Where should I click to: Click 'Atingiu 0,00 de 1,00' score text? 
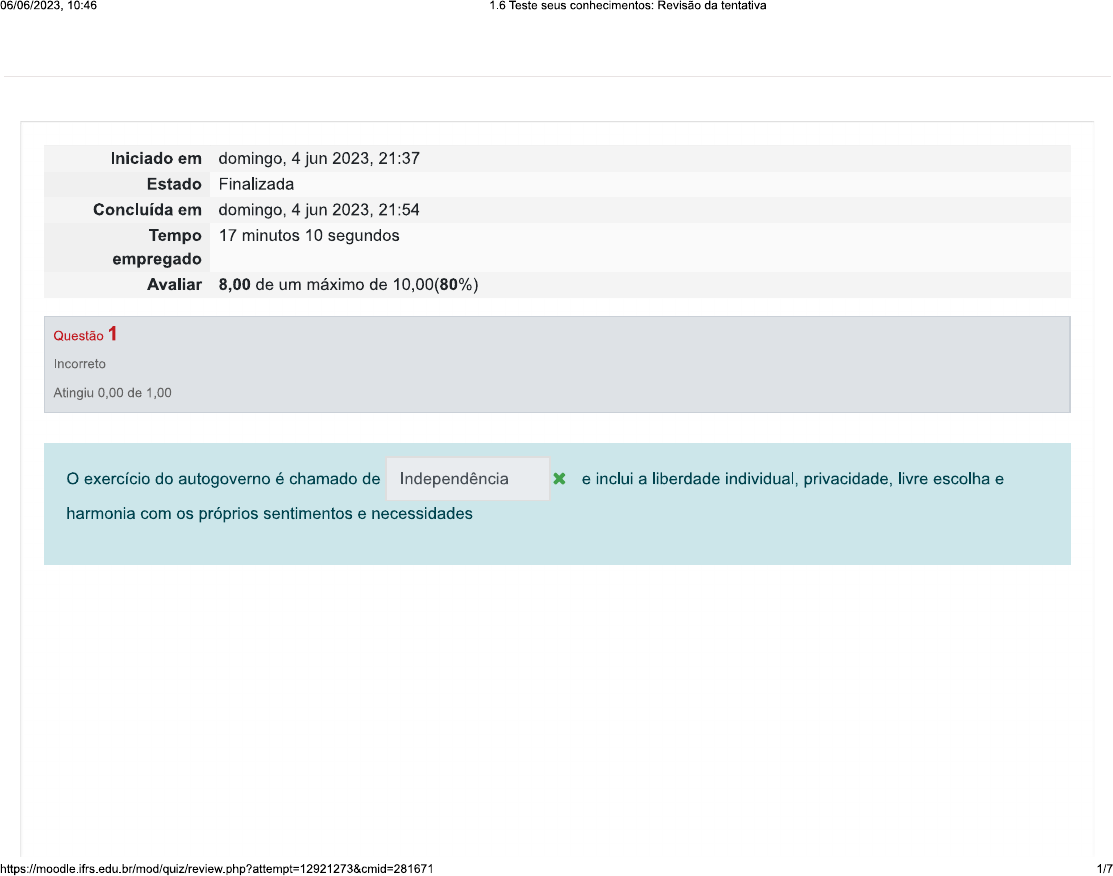(x=112, y=393)
